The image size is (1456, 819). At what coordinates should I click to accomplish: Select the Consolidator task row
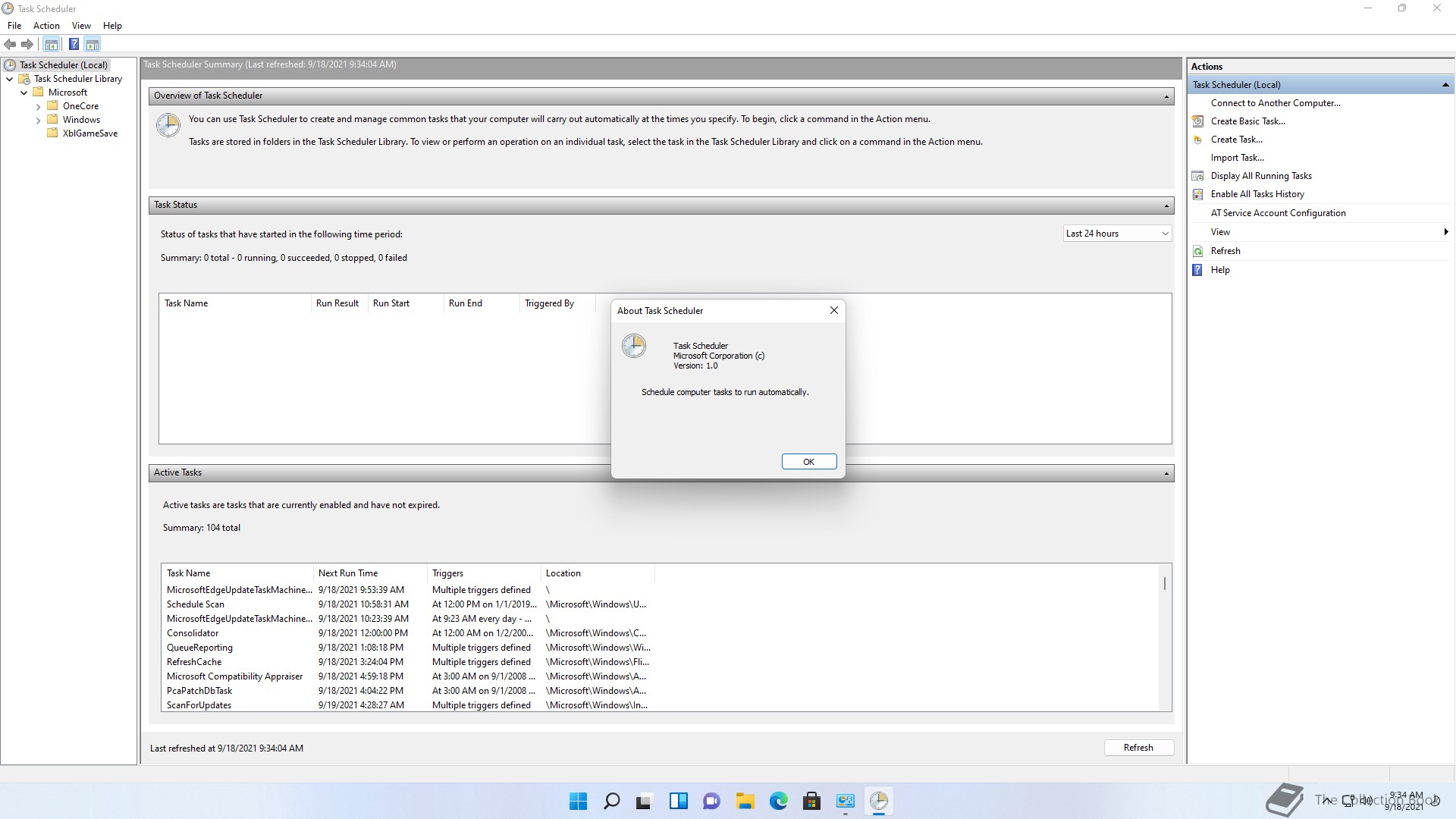coord(409,633)
